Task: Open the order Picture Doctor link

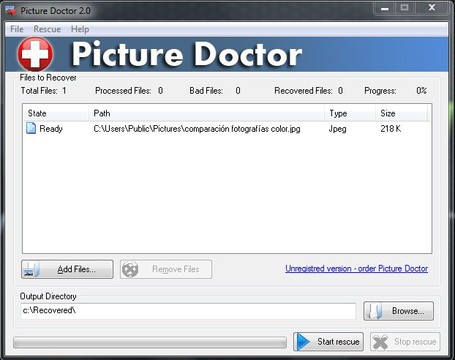Action: [356, 269]
